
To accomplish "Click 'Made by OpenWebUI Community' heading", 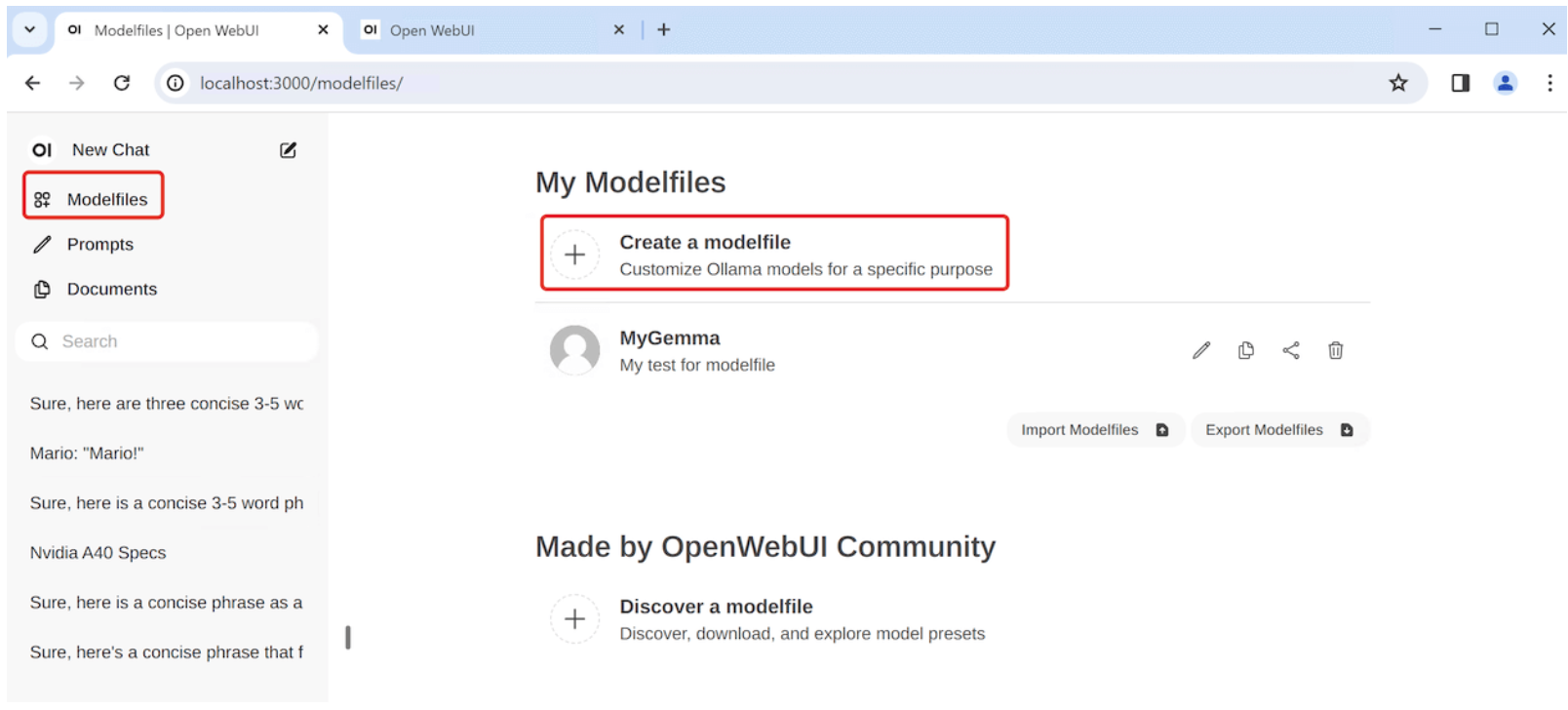I will click(765, 547).
